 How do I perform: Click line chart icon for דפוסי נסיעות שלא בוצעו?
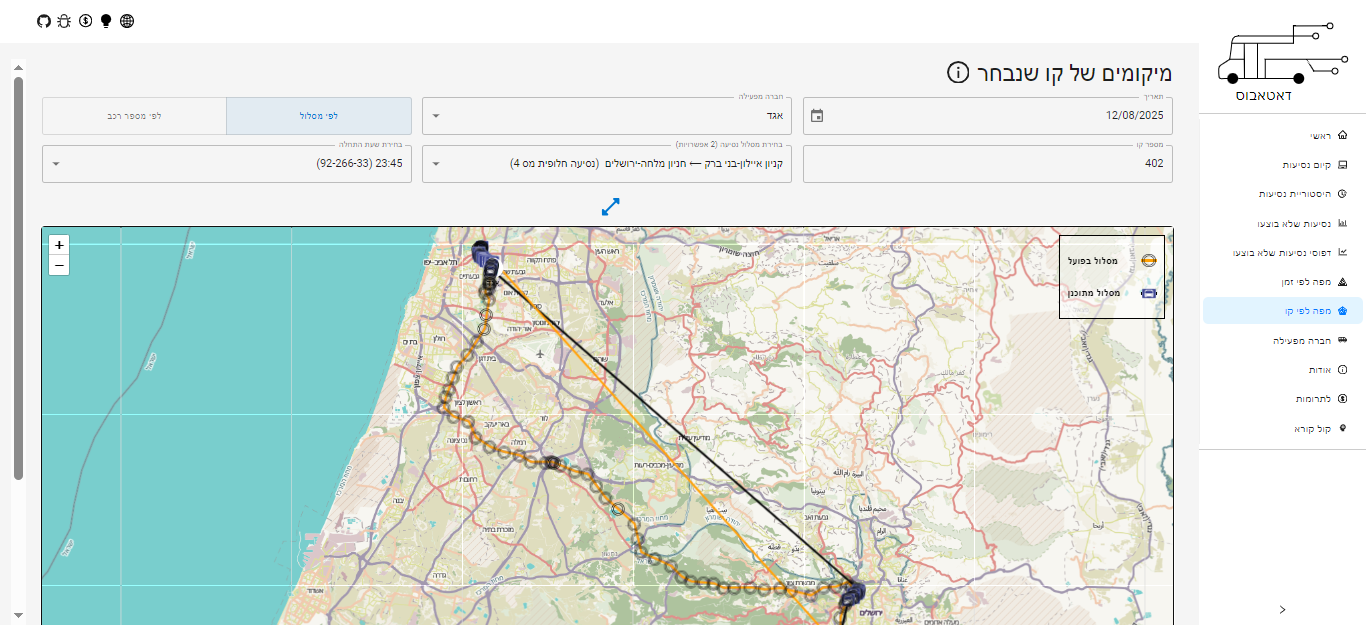(1342, 252)
